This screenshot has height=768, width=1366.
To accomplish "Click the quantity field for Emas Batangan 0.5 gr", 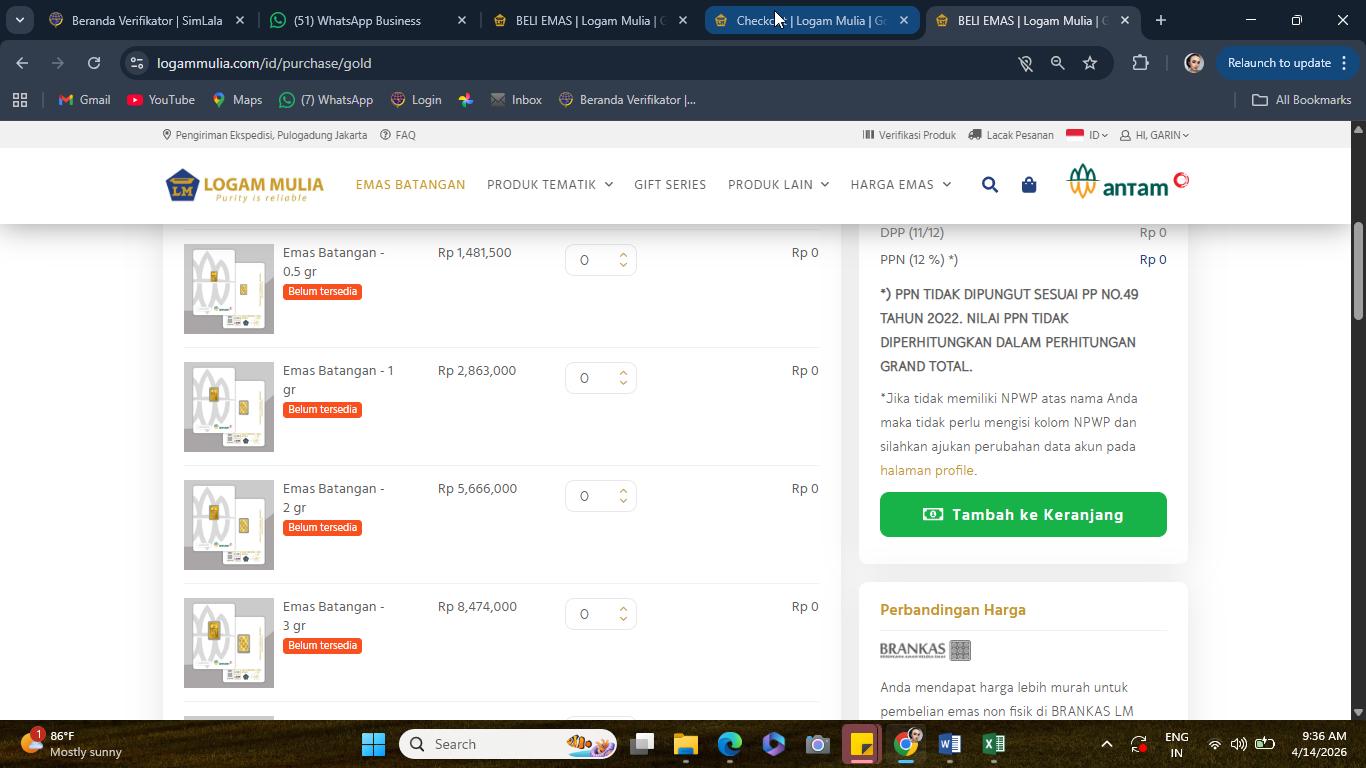I will point(600,260).
